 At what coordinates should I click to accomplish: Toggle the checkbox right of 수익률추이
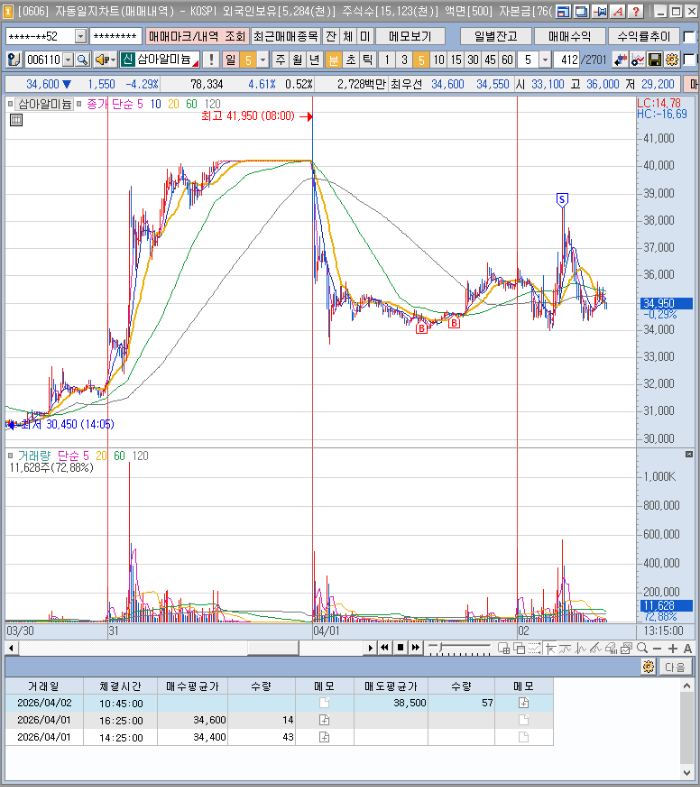pyautogui.click(x=690, y=37)
